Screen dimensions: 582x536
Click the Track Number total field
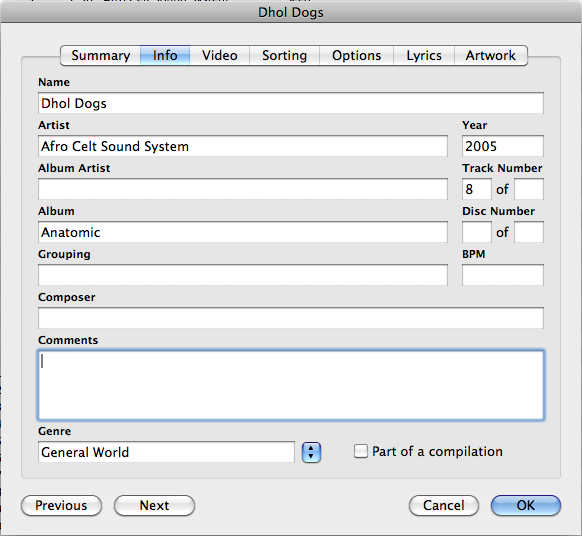(529, 189)
